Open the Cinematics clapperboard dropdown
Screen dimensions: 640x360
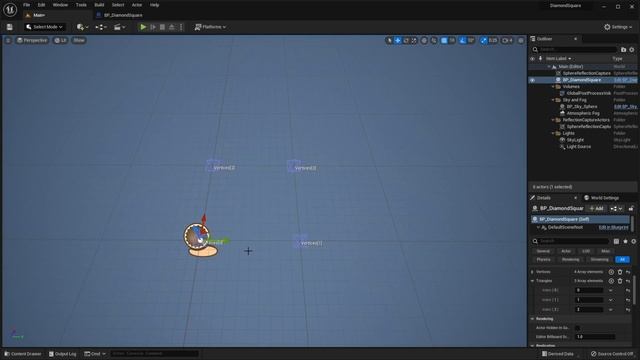tap(119, 27)
